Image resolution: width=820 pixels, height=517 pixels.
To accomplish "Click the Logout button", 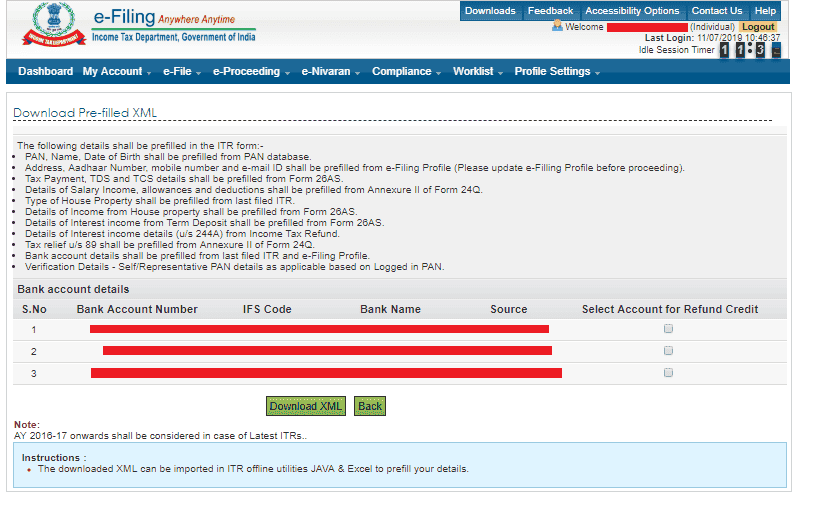I will (x=758, y=27).
